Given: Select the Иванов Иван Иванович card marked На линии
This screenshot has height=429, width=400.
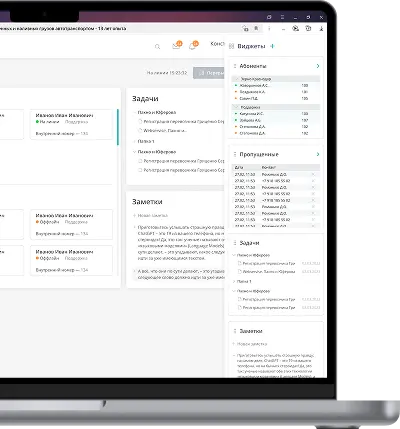Looking at the screenshot, I should click(x=71, y=124).
